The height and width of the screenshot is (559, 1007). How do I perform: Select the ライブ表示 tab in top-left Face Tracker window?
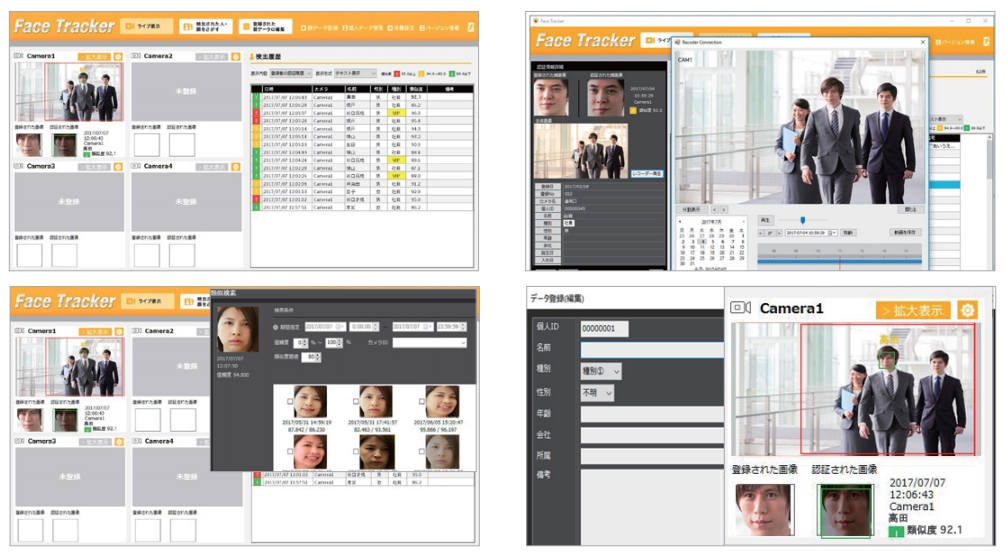tap(146, 26)
